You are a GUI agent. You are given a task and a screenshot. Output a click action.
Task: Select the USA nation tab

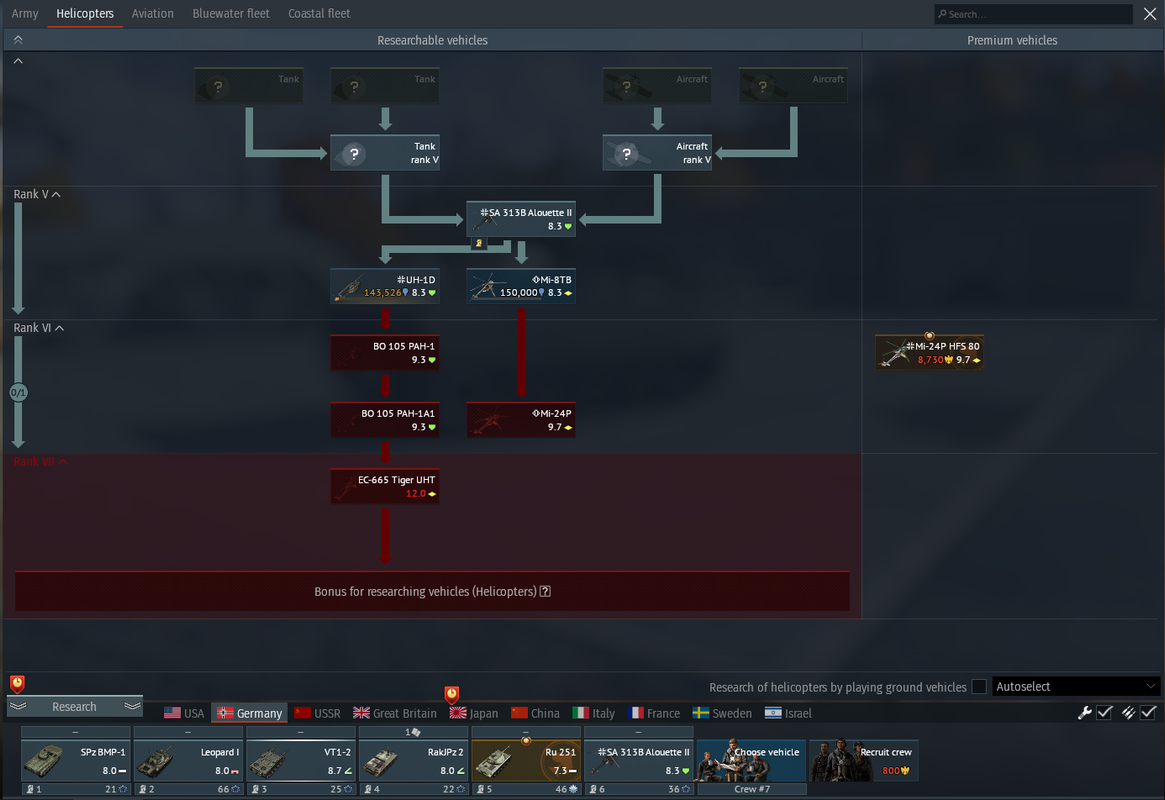[184, 713]
